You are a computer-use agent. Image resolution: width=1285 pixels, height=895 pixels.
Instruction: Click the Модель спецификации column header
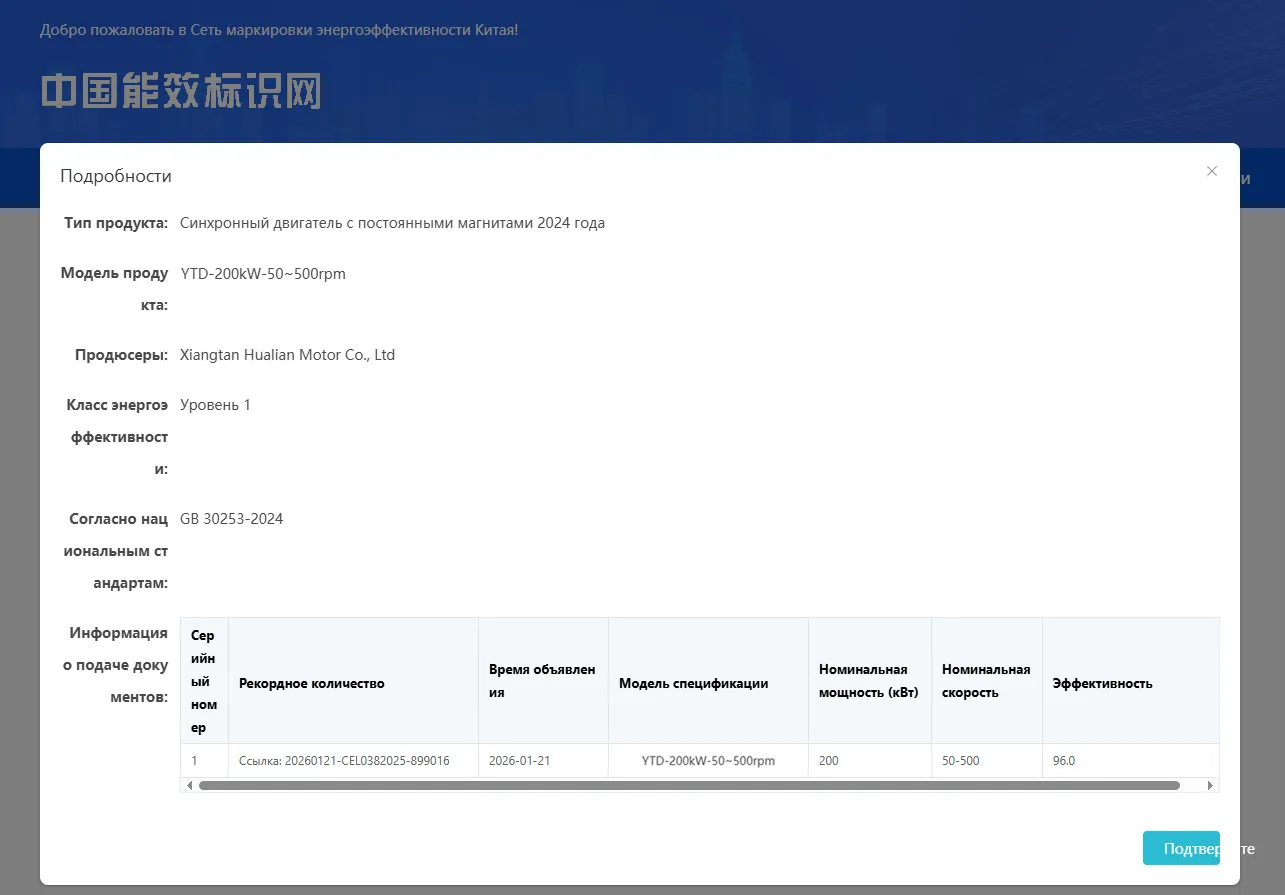point(693,683)
